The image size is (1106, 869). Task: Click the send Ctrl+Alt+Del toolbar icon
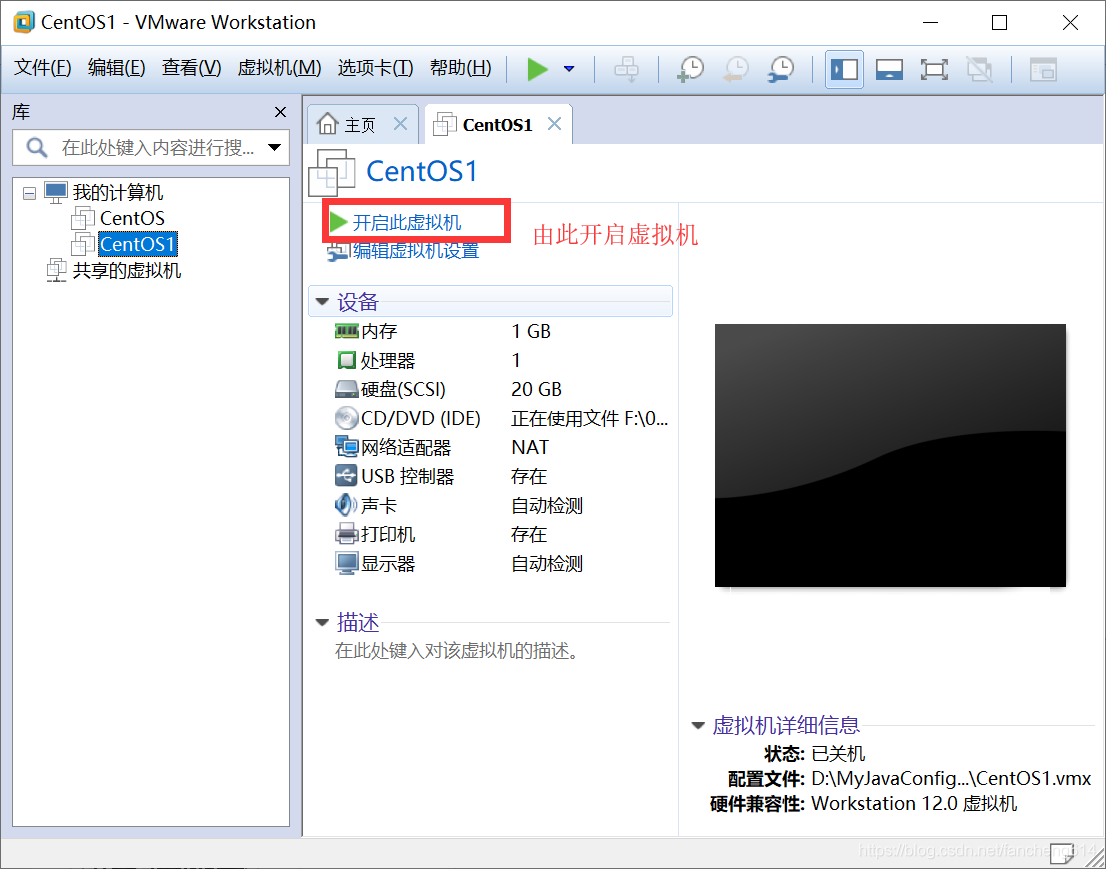tap(626, 69)
